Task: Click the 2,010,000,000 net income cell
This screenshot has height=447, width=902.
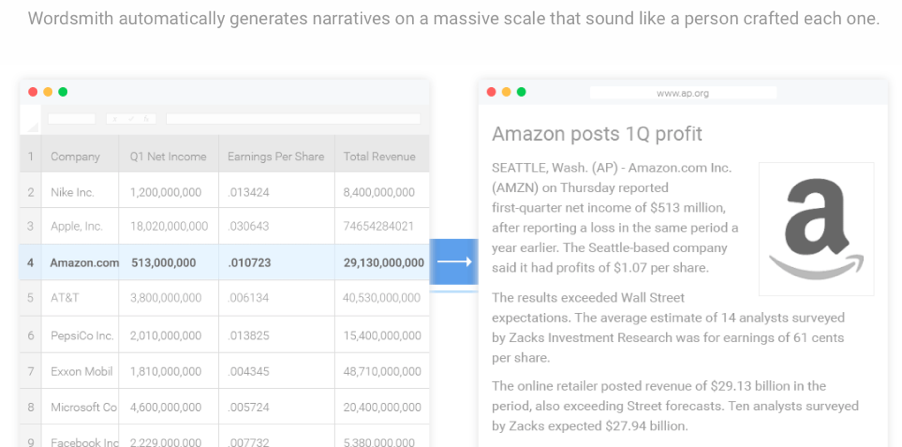Action: pos(169,335)
